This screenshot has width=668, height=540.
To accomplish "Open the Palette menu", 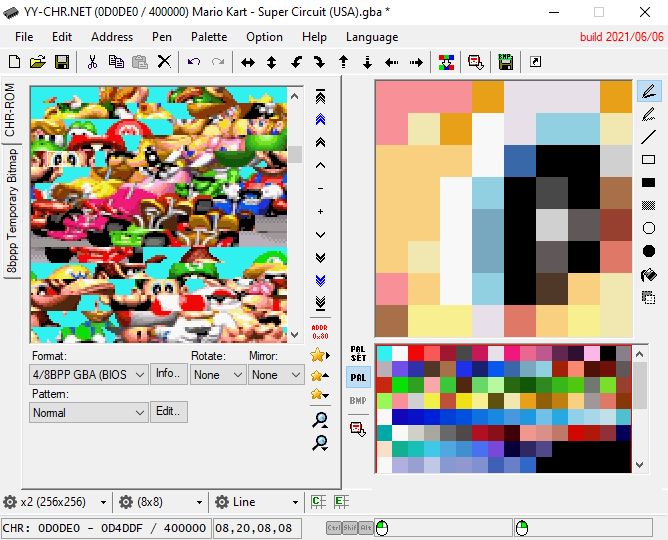I will coord(209,37).
